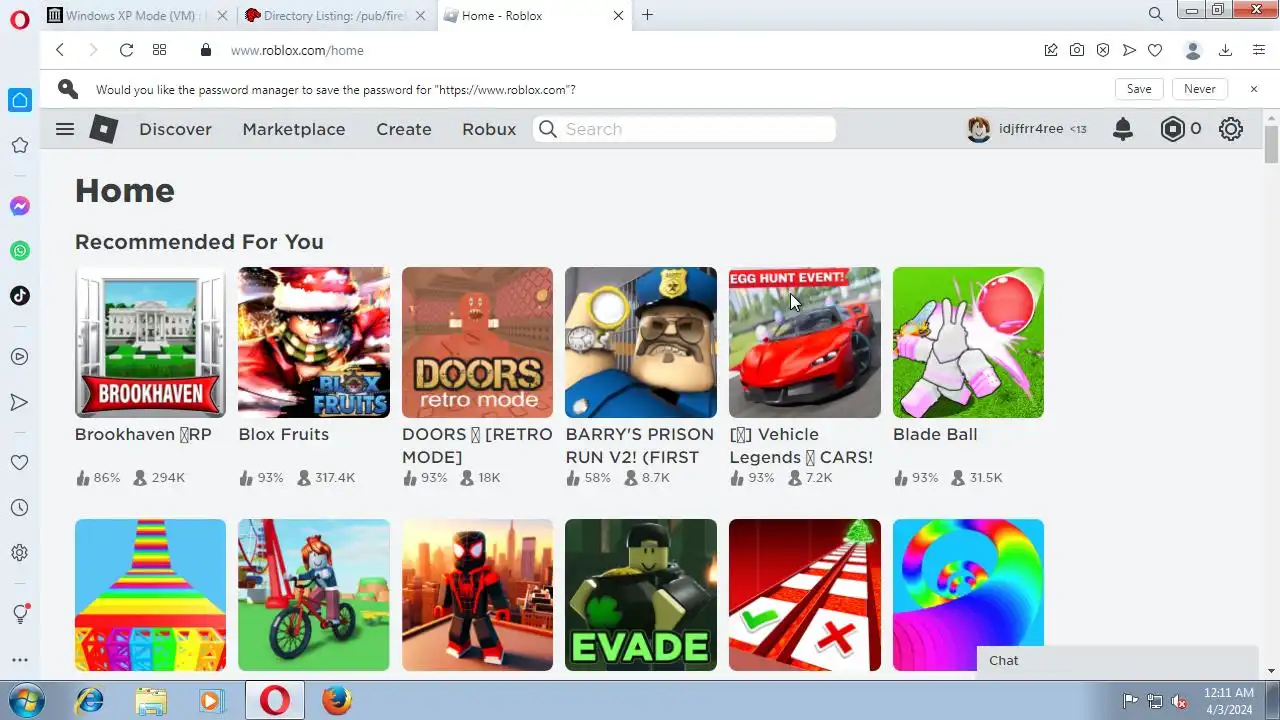Open the taskbar clock showing 12:11 AM
The width and height of the screenshot is (1280, 720).
pyautogui.click(x=1228, y=700)
